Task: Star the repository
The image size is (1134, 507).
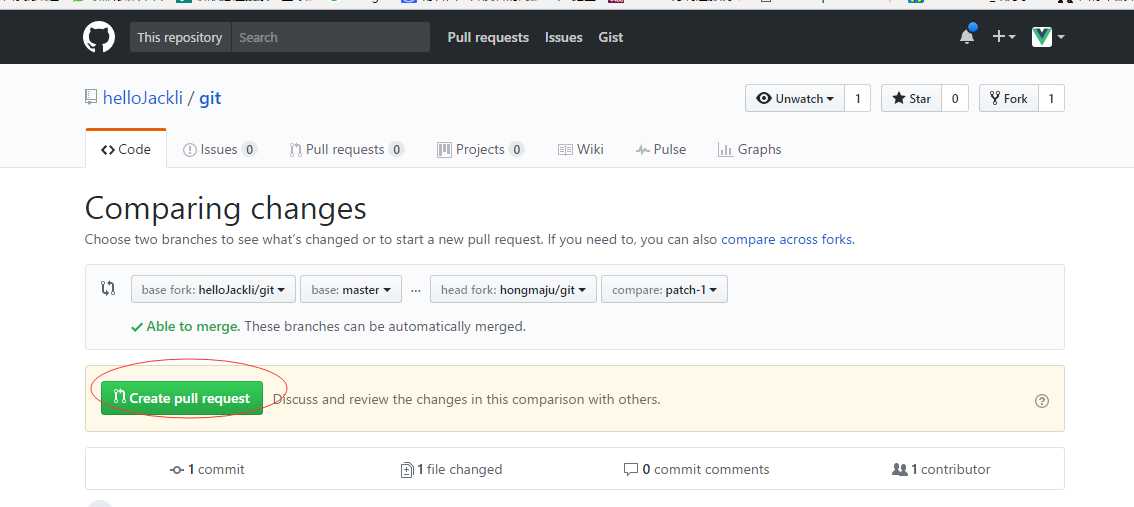Action: click(911, 98)
